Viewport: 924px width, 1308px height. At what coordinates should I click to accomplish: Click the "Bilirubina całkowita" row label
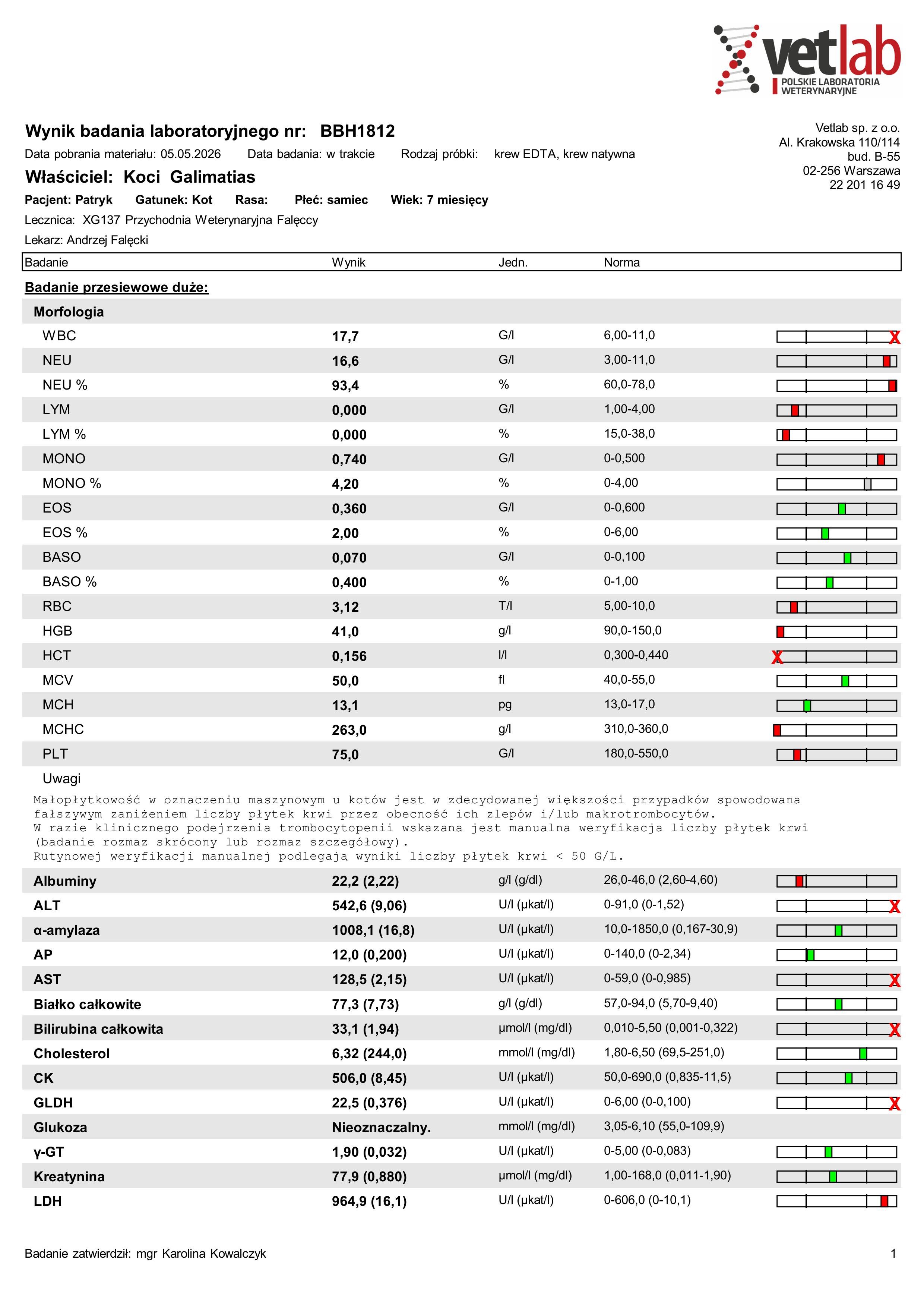click(98, 1029)
